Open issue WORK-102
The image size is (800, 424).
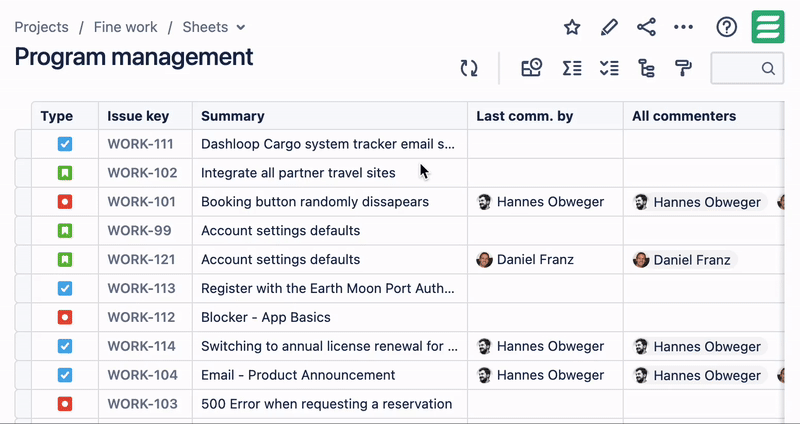coord(142,173)
